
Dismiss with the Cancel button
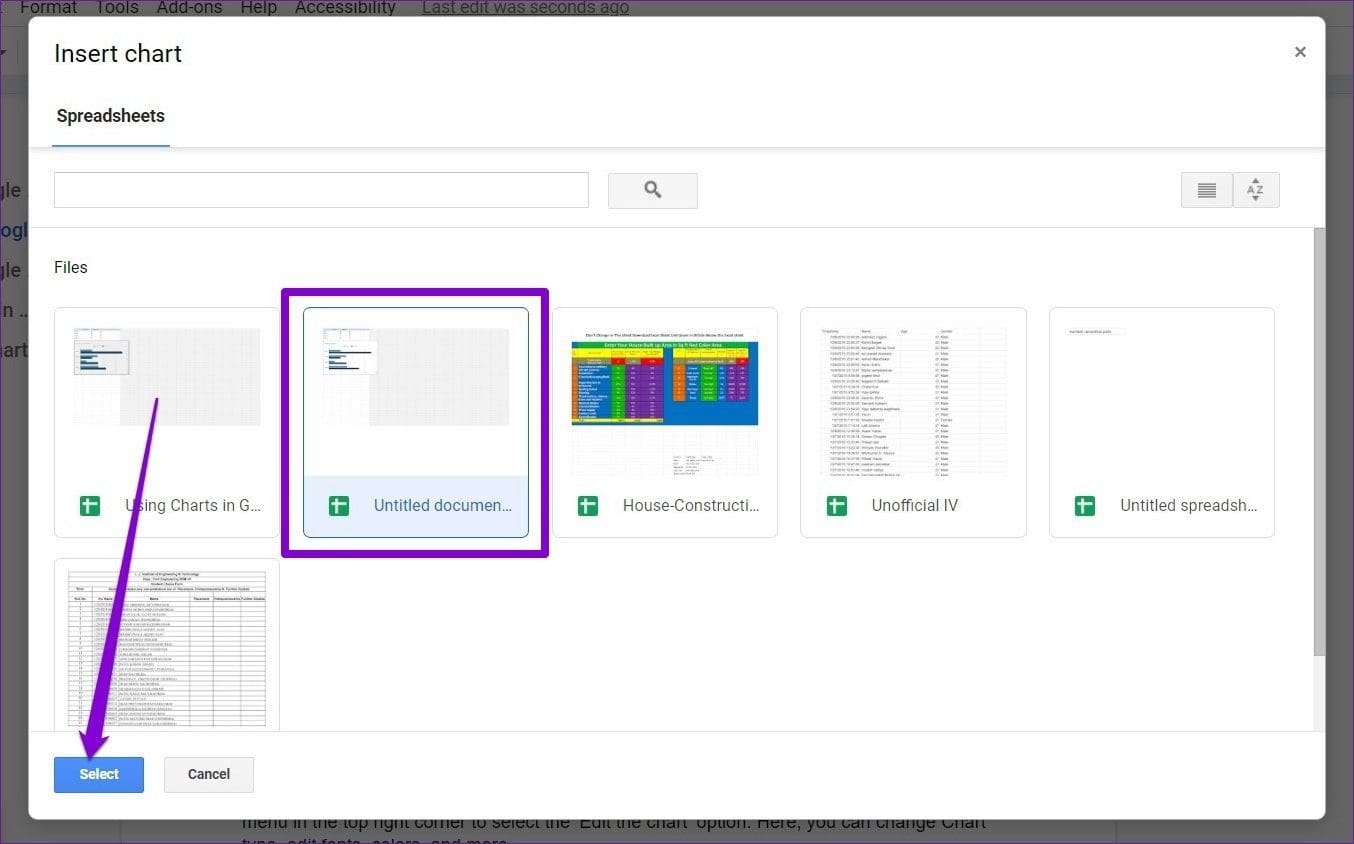click(x=209, y=774)
